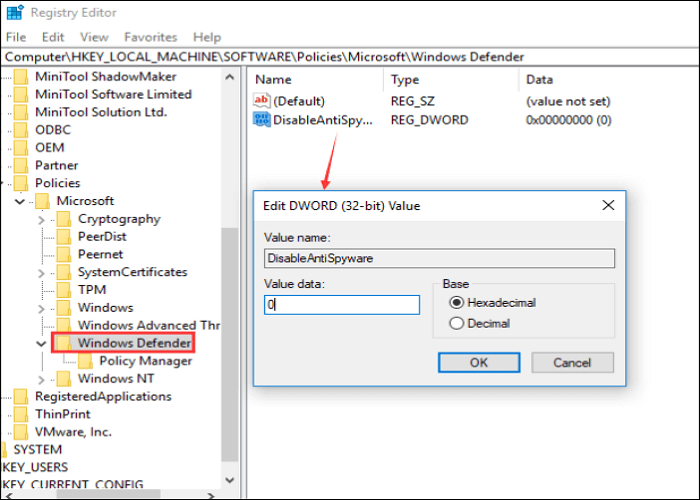The width and height of the screenshot is (700, 500).
Task: Click the Value name field
Action: tap(439, 258)
